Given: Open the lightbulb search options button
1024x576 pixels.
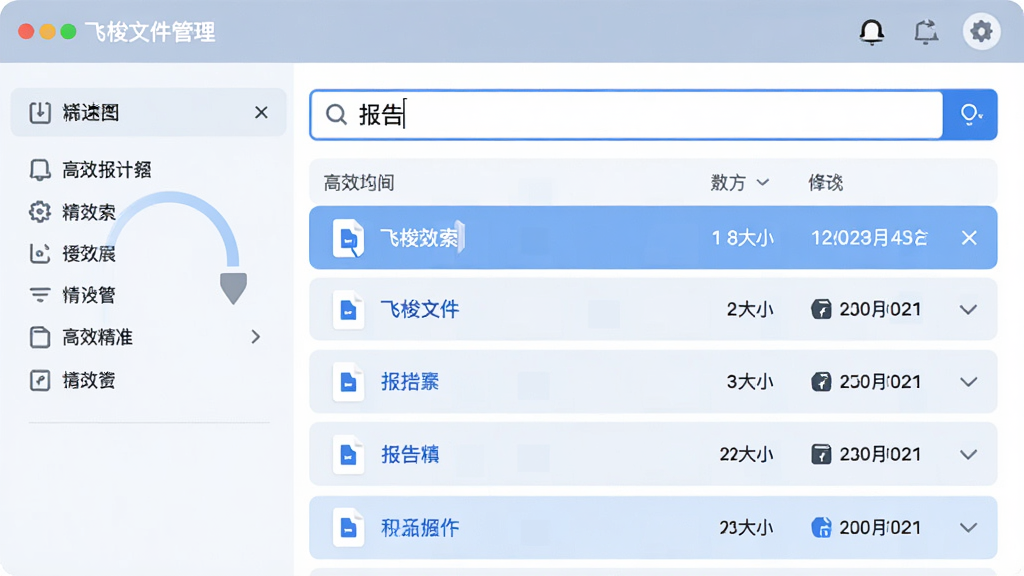Looking at the screenshot, I should coord(970,114).
